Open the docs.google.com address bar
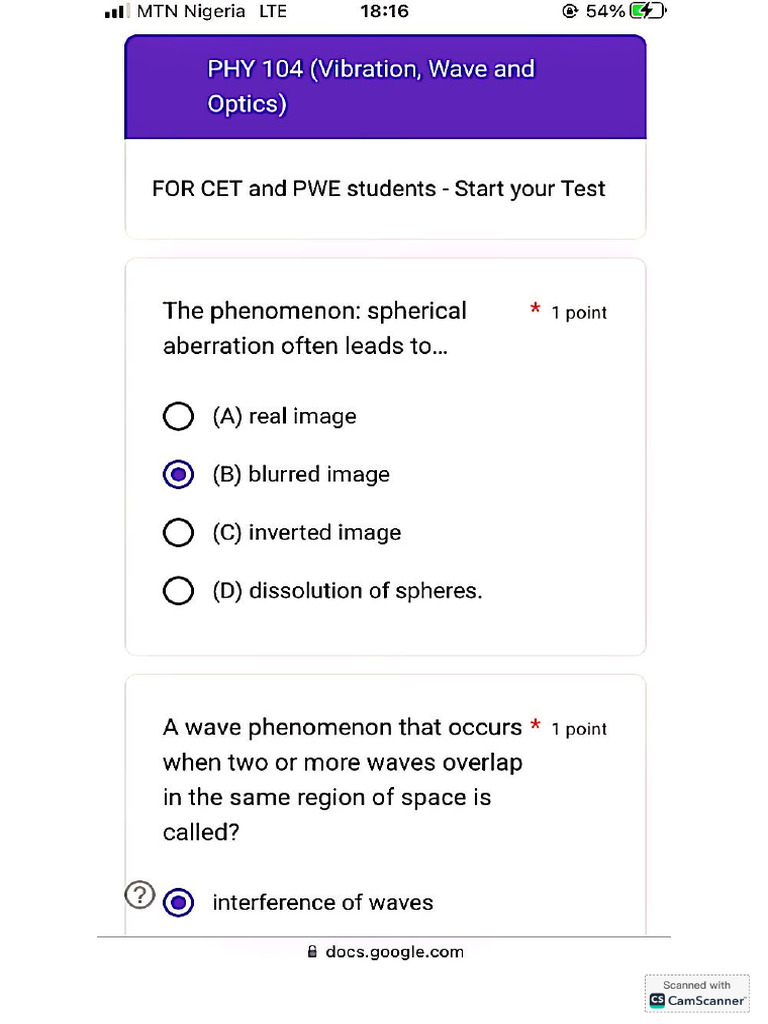 pos(385,952)
